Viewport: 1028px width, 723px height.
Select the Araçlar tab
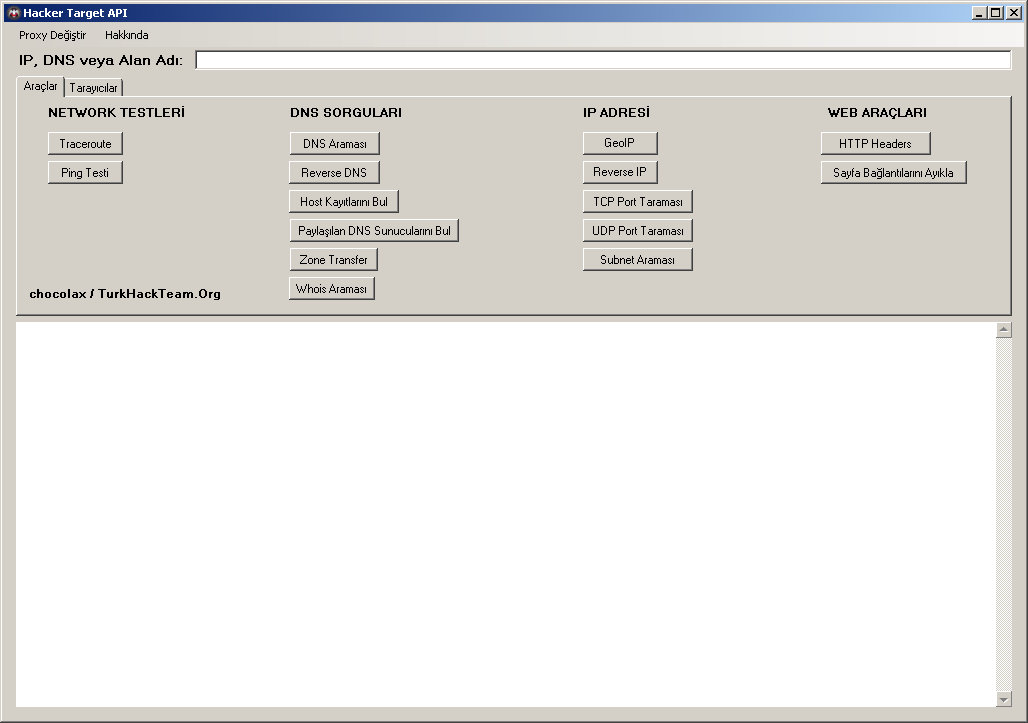pos(41,86)
